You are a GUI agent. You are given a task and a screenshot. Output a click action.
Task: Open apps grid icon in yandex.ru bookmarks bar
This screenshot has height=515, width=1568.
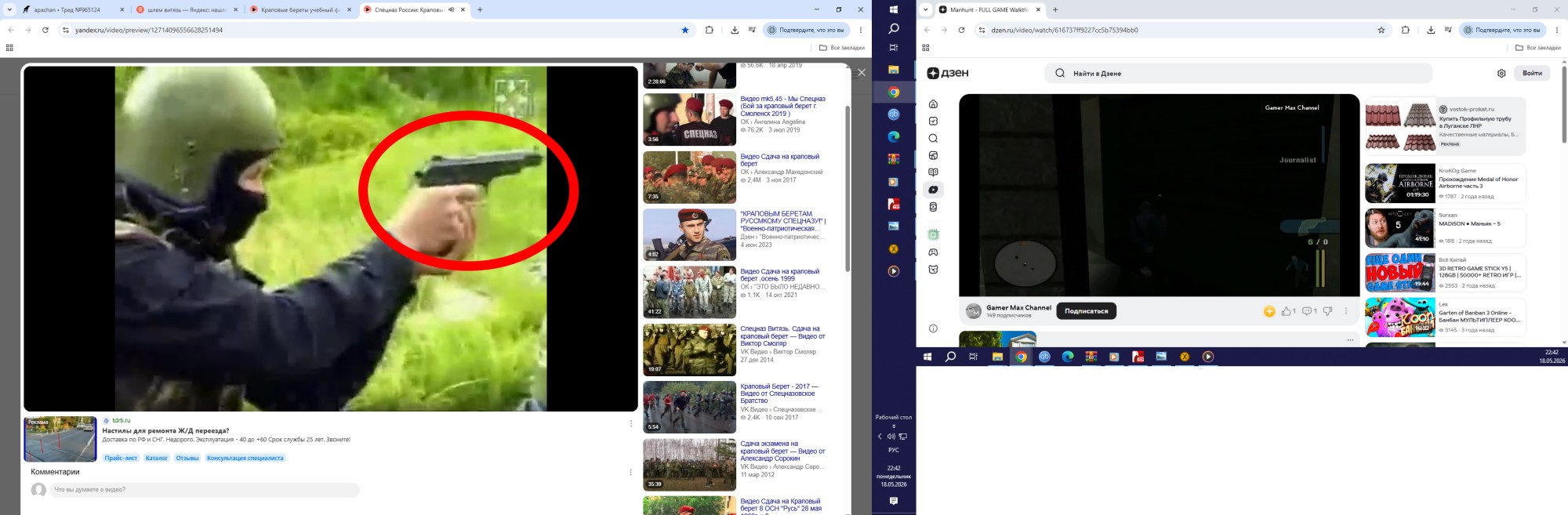pos(9,48)
